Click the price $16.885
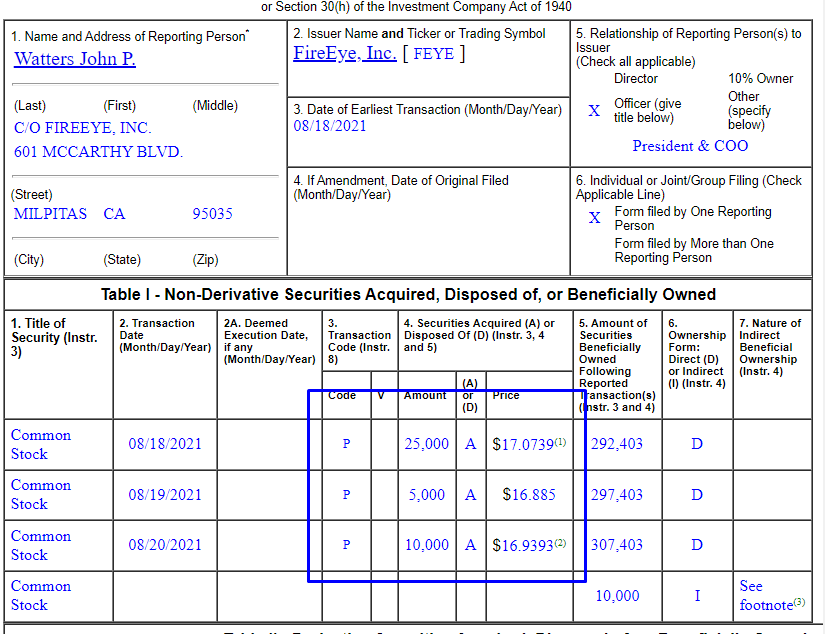Image resolution: width=825 pixels, height=634 pixels. pos(529,495)
